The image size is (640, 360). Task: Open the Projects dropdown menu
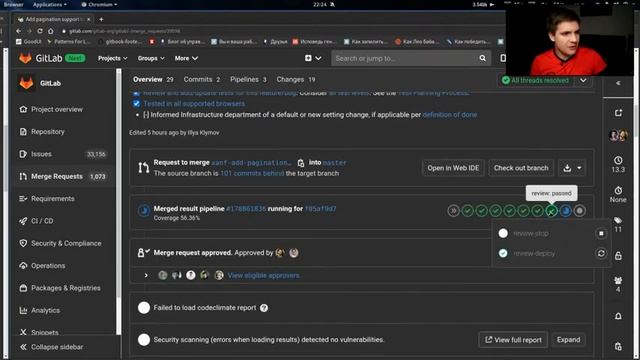(113, 58)
